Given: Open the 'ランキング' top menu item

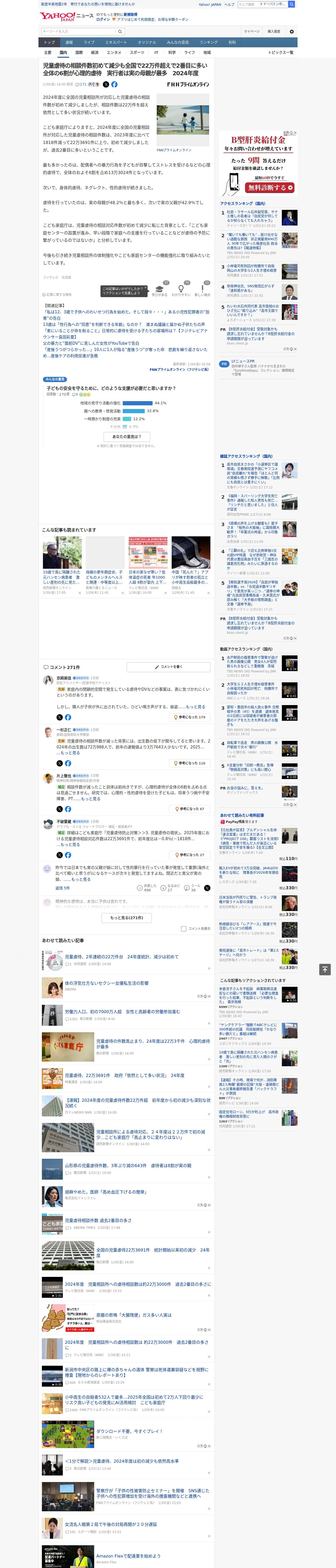Looking at the screenshot, I should pos(209,43).
